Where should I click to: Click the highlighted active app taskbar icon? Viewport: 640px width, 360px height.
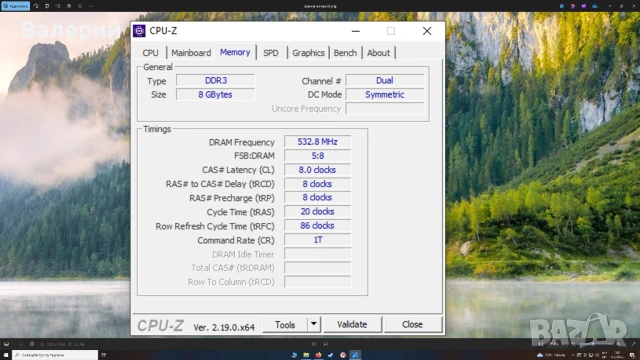coord(355,355)
